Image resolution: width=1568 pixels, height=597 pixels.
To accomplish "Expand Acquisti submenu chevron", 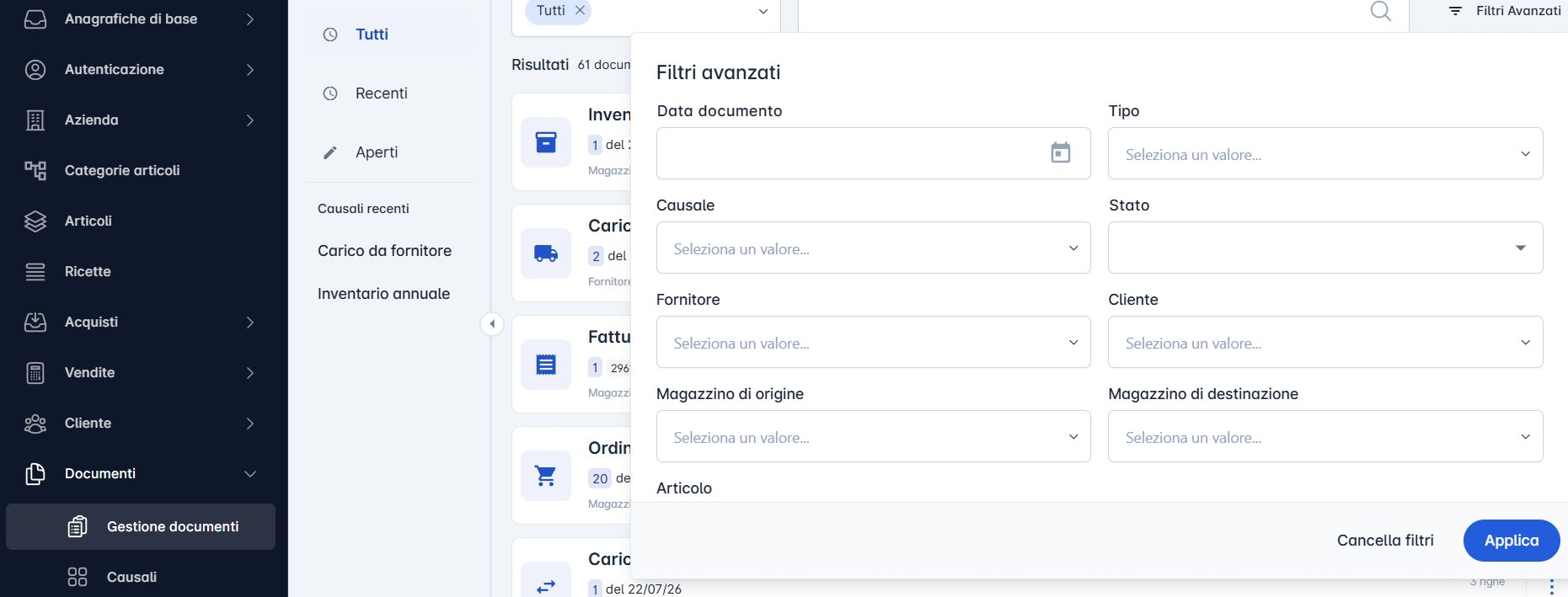I will pos(250,322).
